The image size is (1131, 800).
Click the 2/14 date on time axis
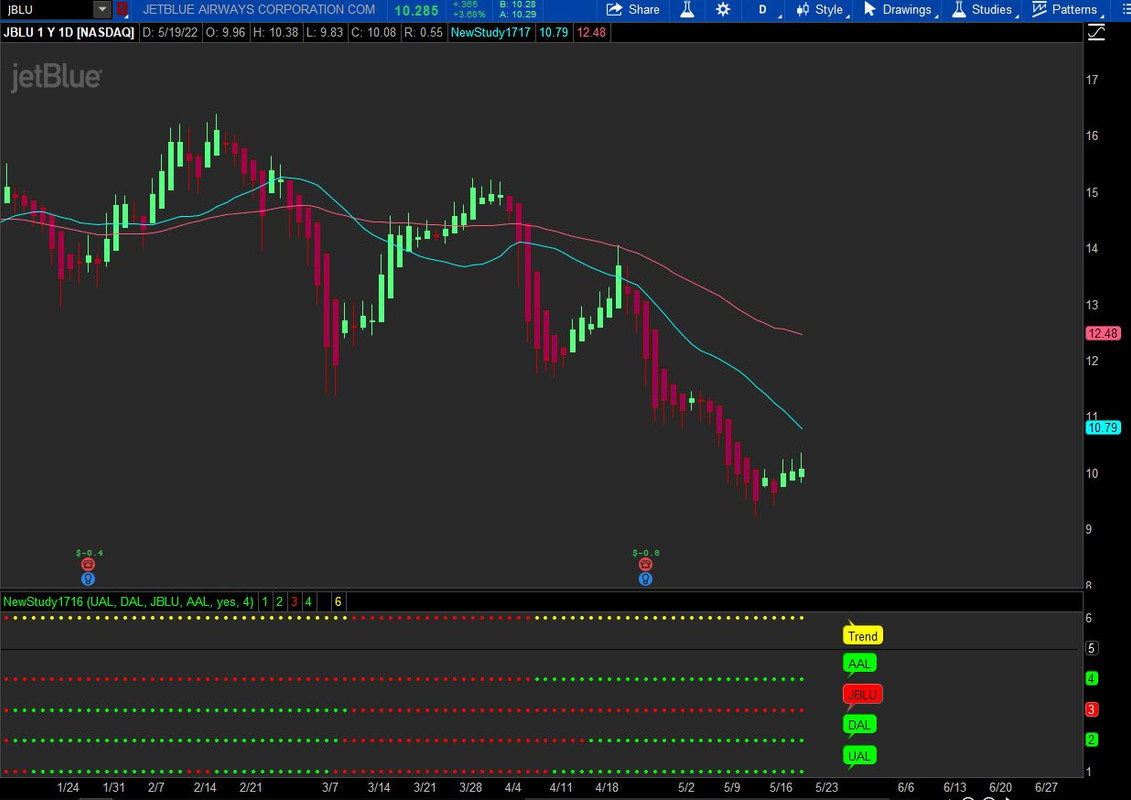pos(205,787)
